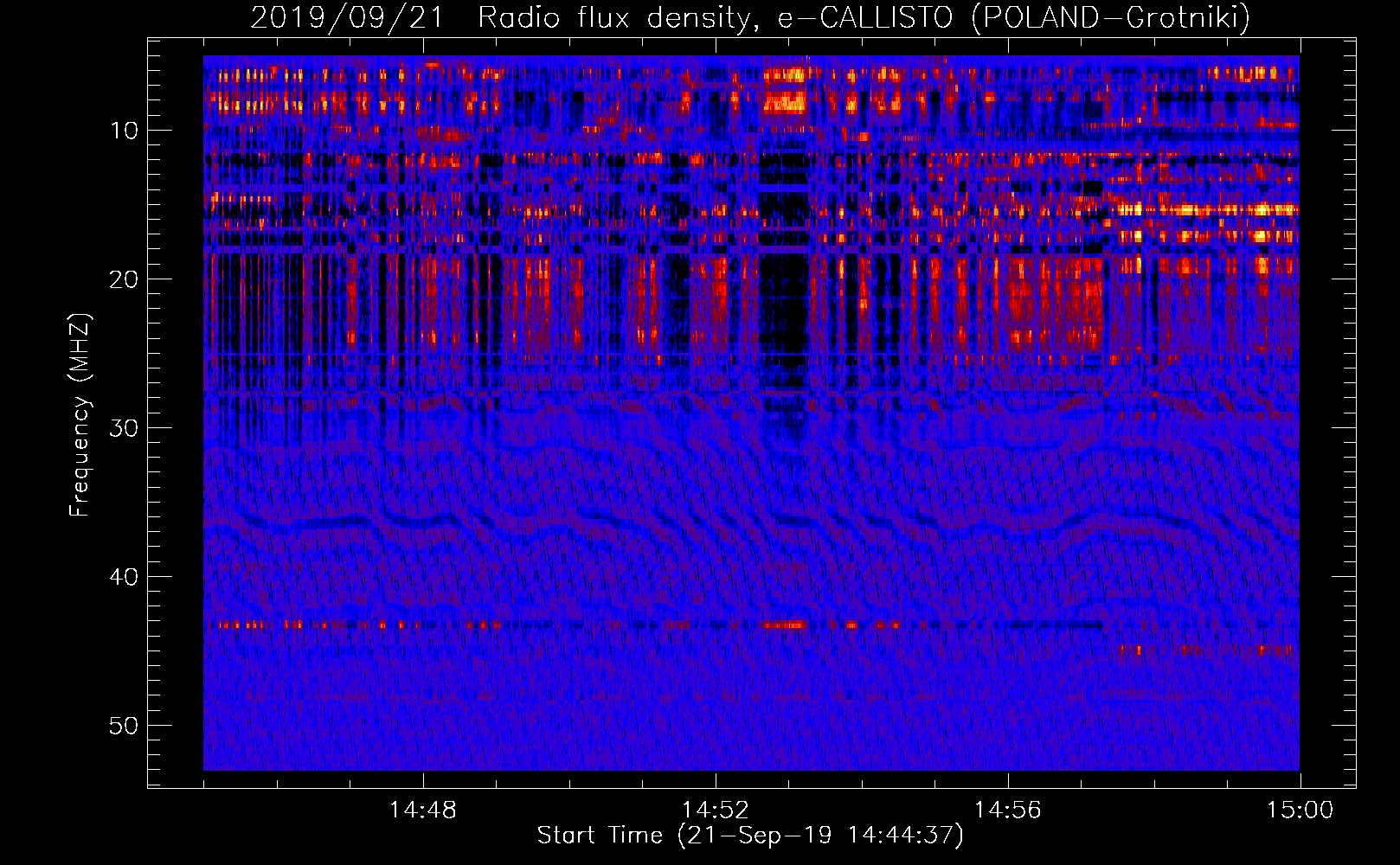Select the Frequency (MHZ) axis label

[80, 414]
